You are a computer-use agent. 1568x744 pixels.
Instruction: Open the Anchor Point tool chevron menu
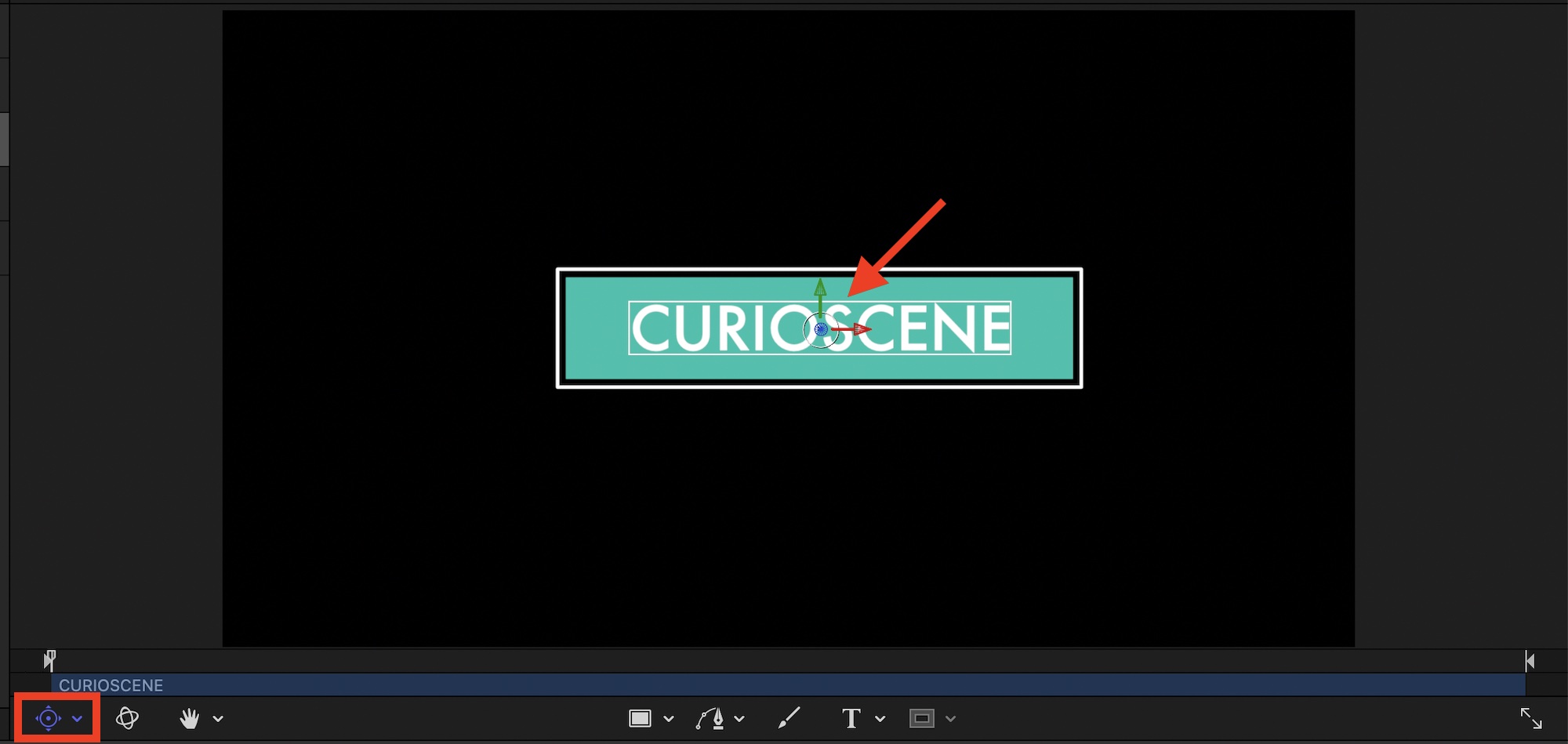click(x=77, y=718)
